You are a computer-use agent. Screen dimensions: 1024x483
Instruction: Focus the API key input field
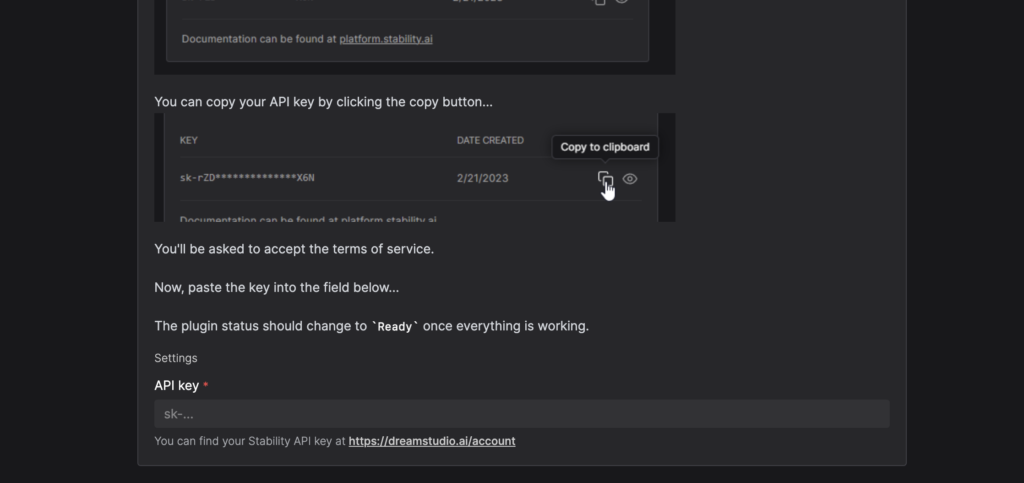tap(522, 414)
